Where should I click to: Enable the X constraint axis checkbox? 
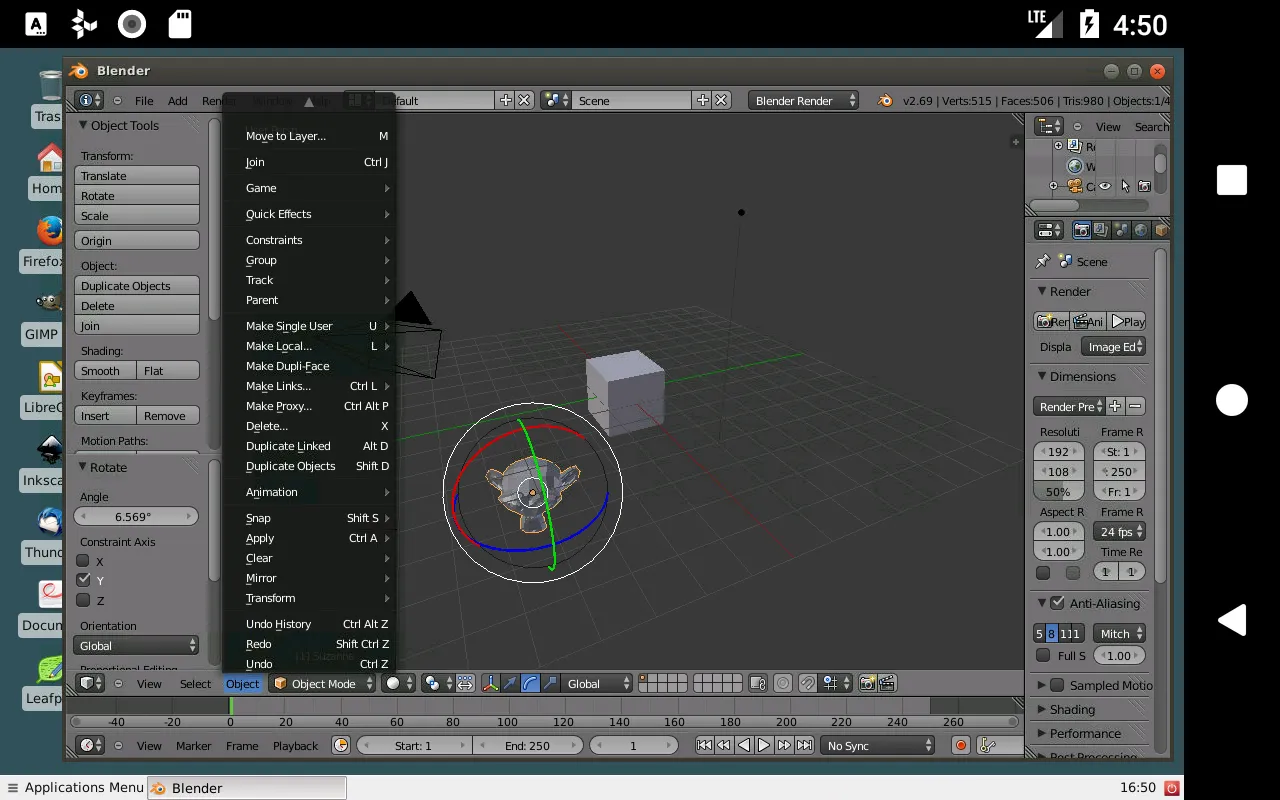coord(83,561)
